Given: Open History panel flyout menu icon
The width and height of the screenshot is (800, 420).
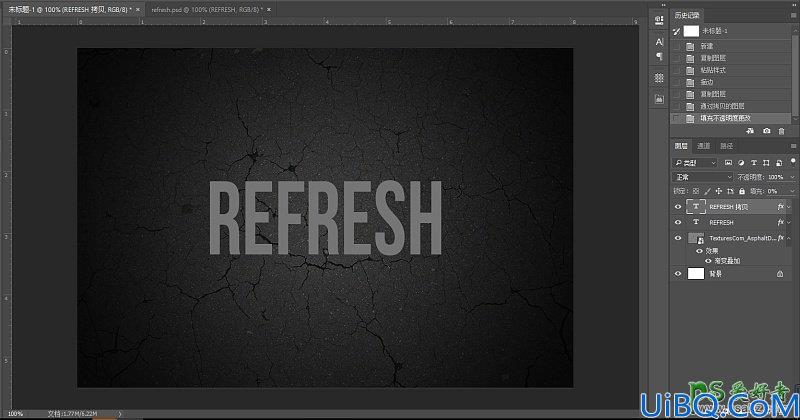Looking at the screenshot, I should (x=793, y=15).
